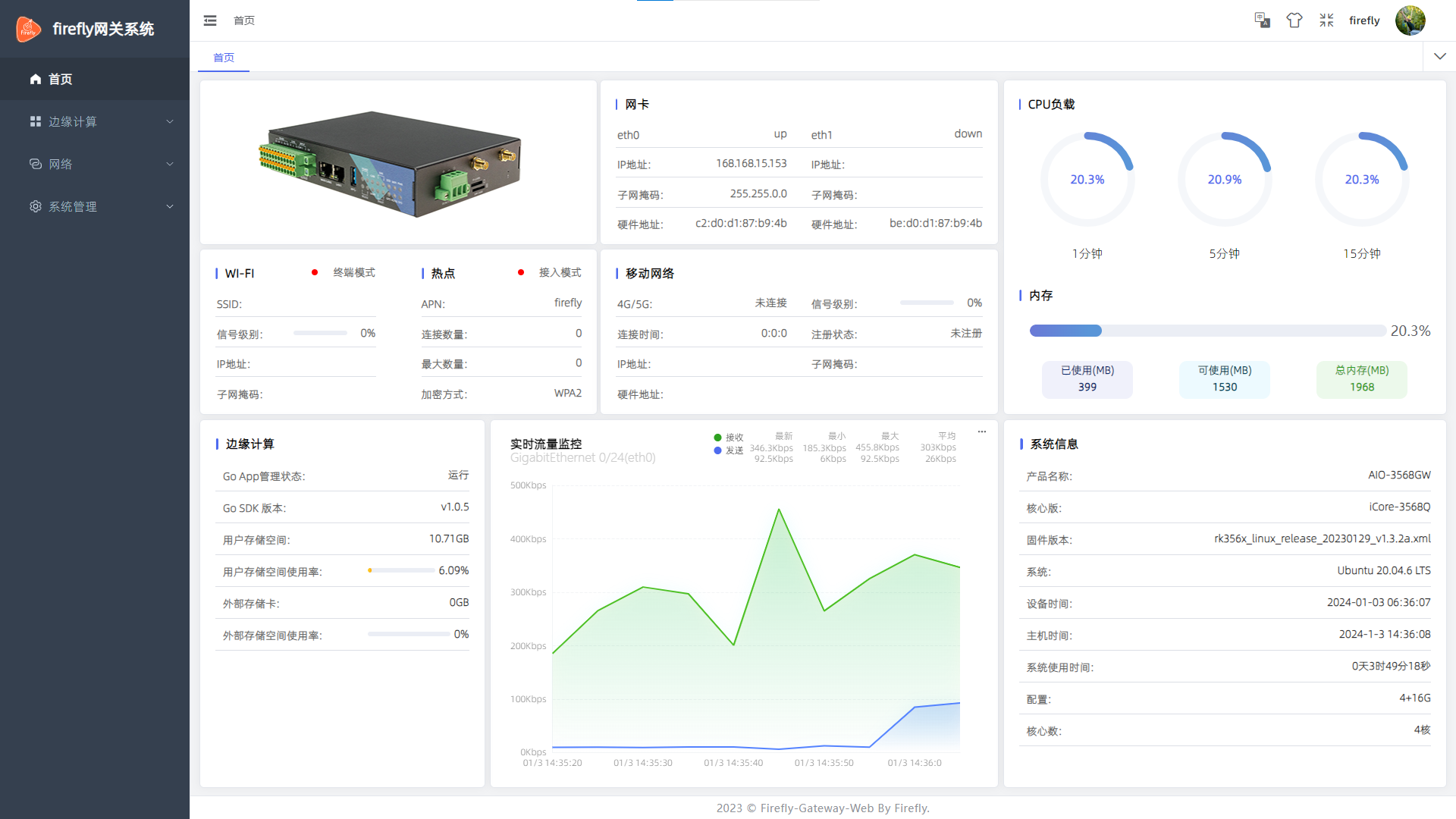Click the 边缘计算 grid icon in the sidebar
The width and height of the screenshot is (1456, 819).
[x=36, y=121]
